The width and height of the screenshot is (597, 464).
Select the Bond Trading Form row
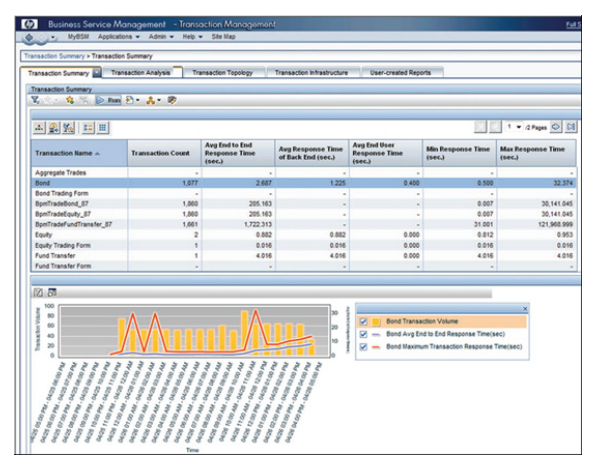[304, 193]
